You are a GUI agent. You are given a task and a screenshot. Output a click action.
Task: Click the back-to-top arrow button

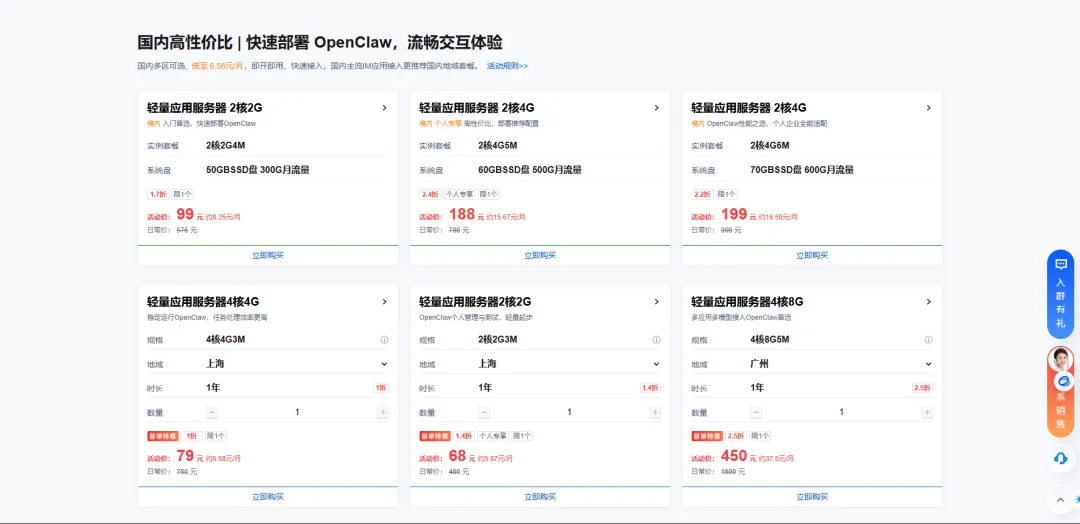tap(1061, 499)
